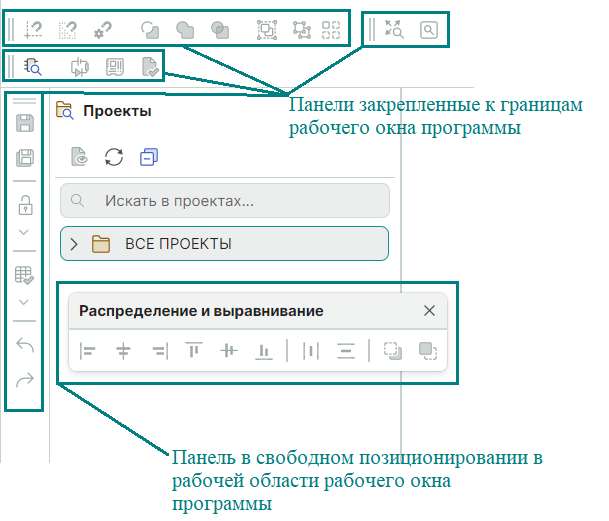Collapse all projects with the minus-box icon
609x521 pixels.
149,156
